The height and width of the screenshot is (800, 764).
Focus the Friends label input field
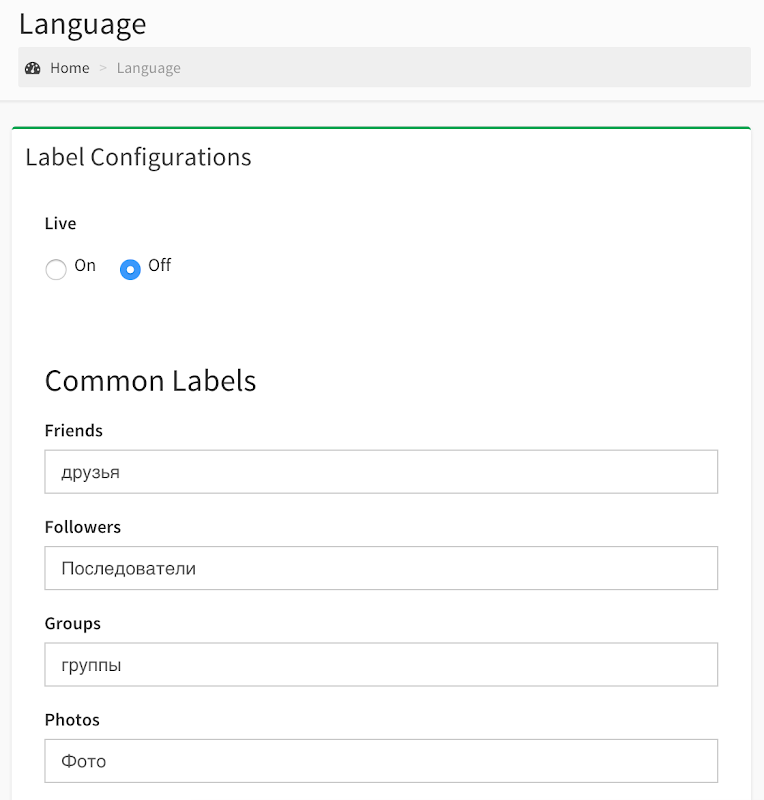coord(381,472)
